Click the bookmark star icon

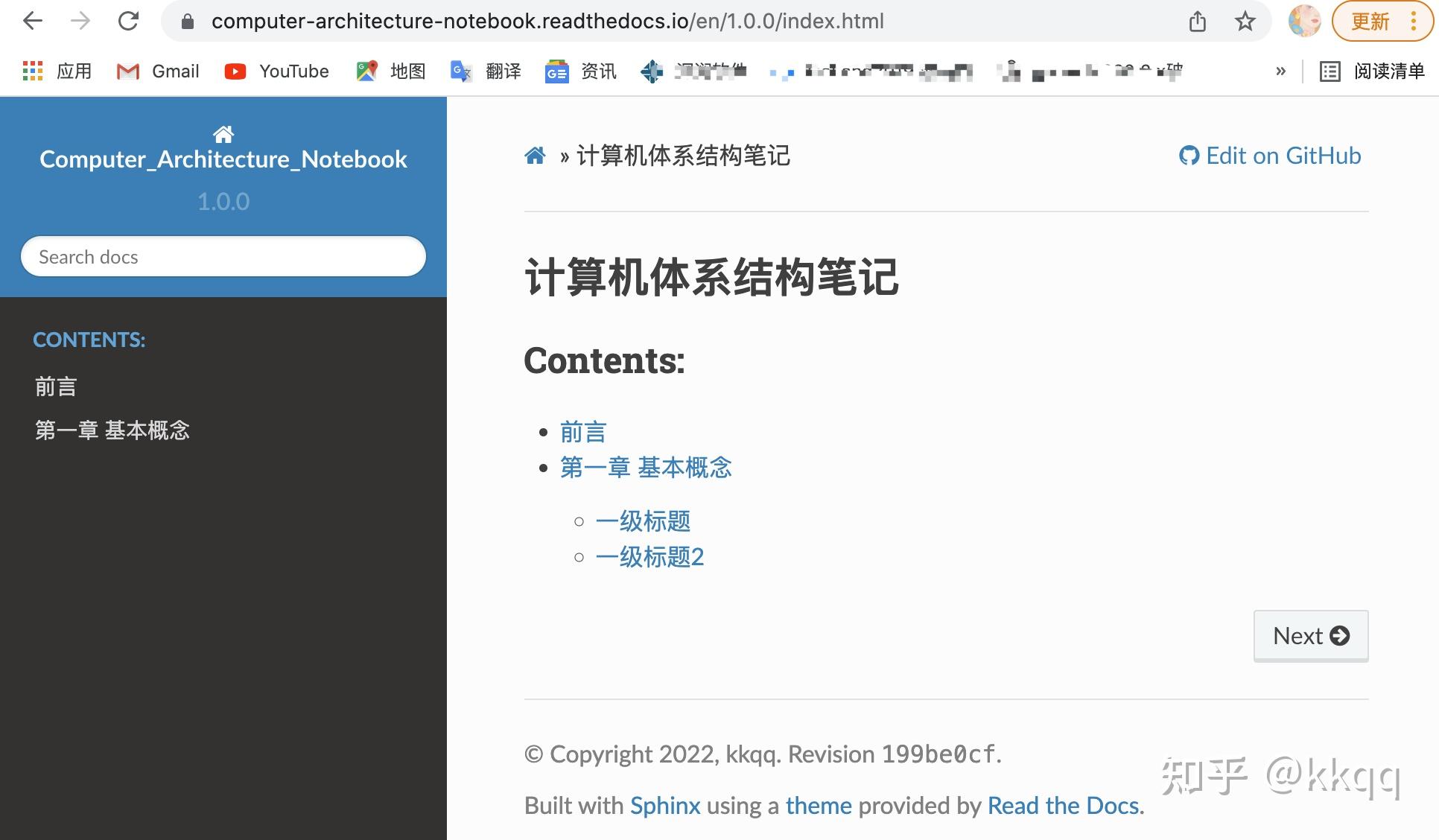(1245, 22)
